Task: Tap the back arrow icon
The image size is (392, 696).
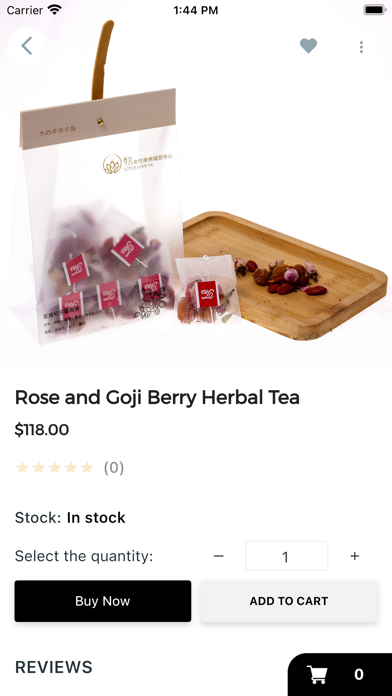Action: (27, 46)
